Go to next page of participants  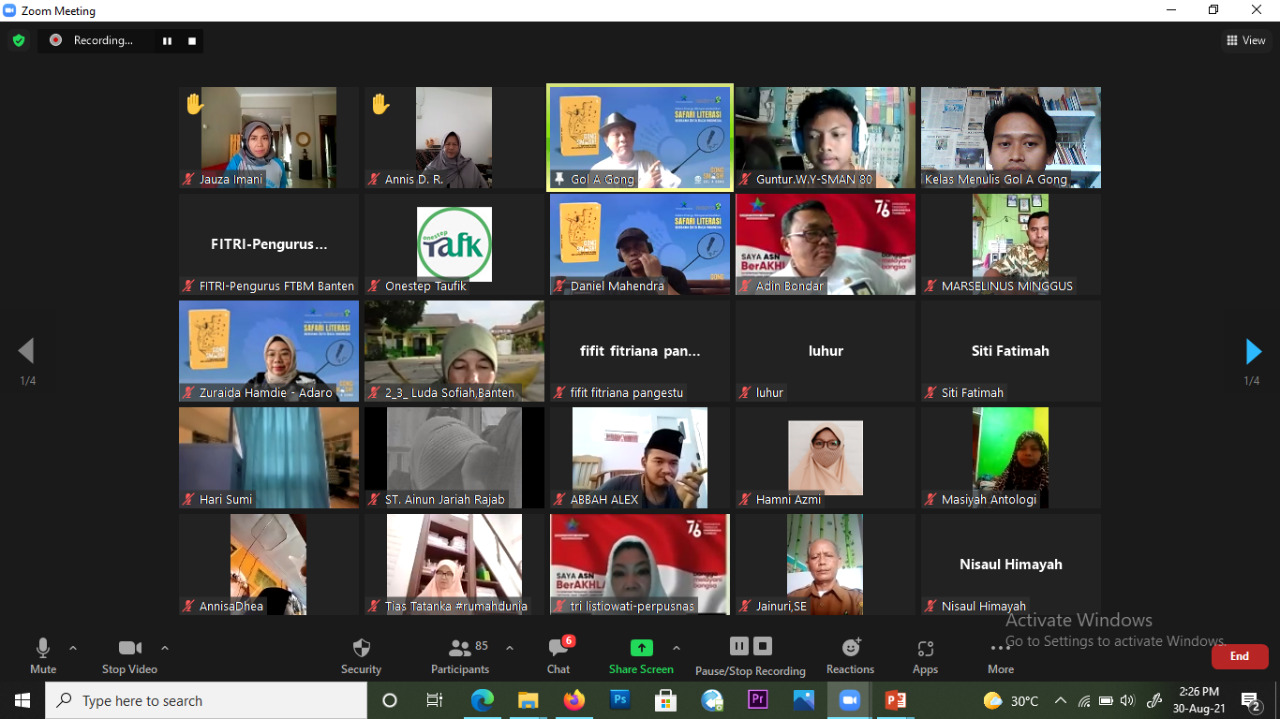pos(1253,351)
